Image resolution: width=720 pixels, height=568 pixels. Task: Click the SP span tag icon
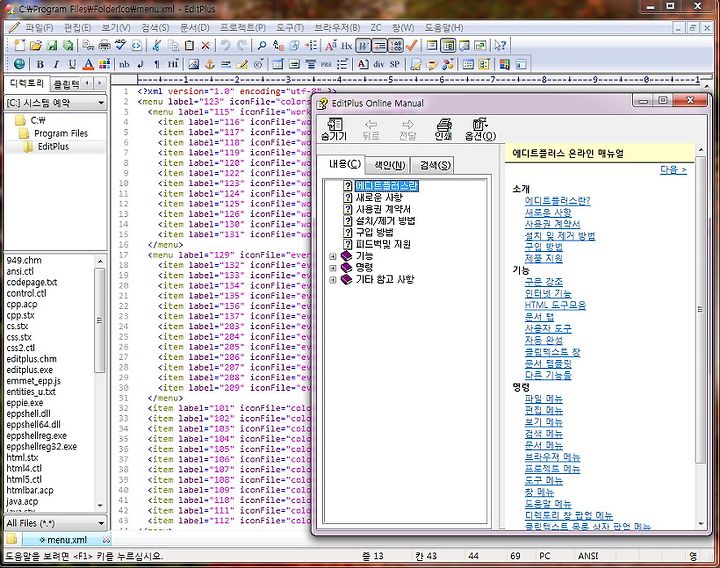click(x=394, y=64)
